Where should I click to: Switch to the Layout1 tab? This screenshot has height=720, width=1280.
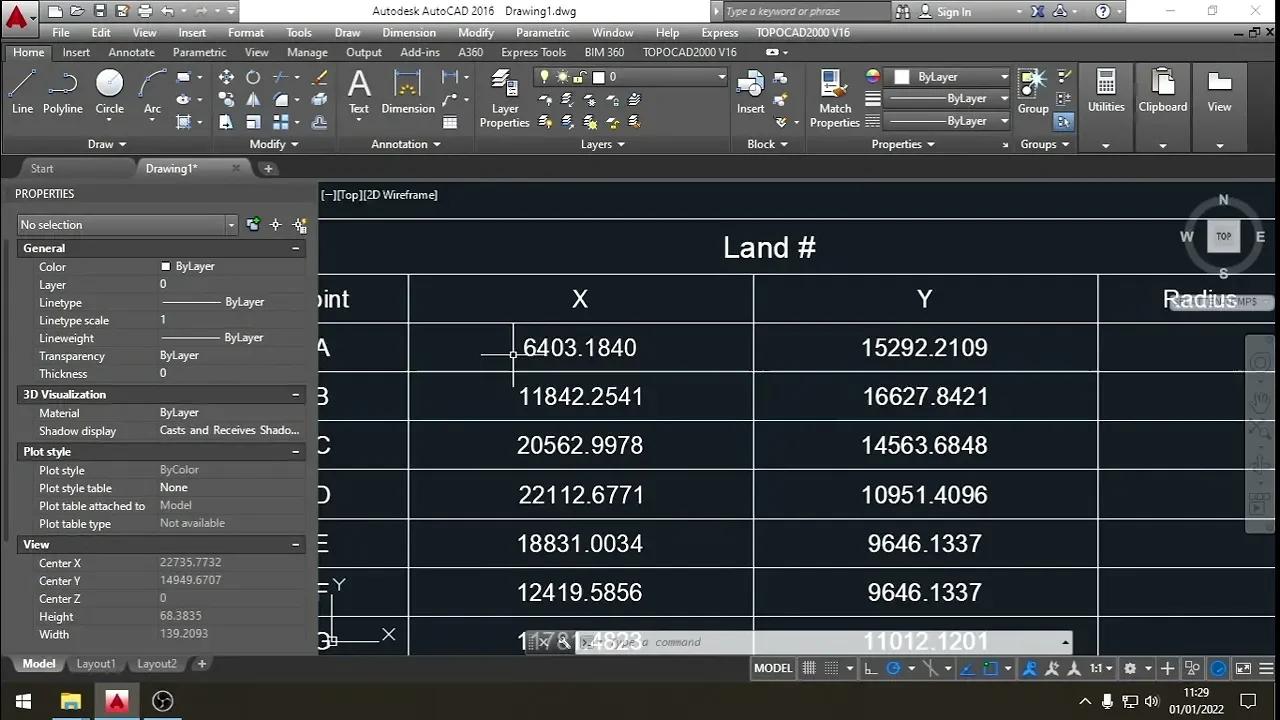96,663
